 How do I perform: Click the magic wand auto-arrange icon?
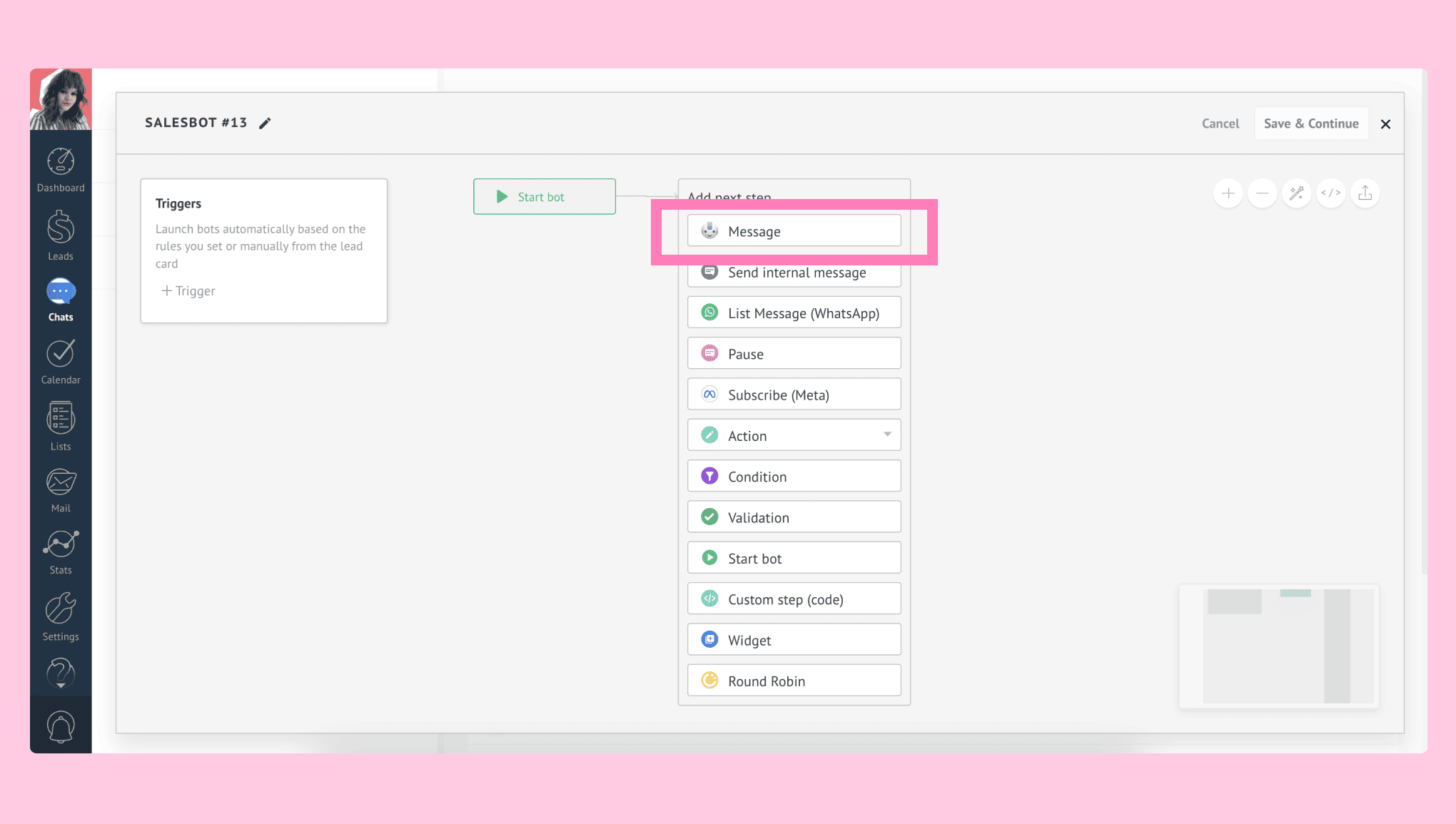pos(1296,193)
